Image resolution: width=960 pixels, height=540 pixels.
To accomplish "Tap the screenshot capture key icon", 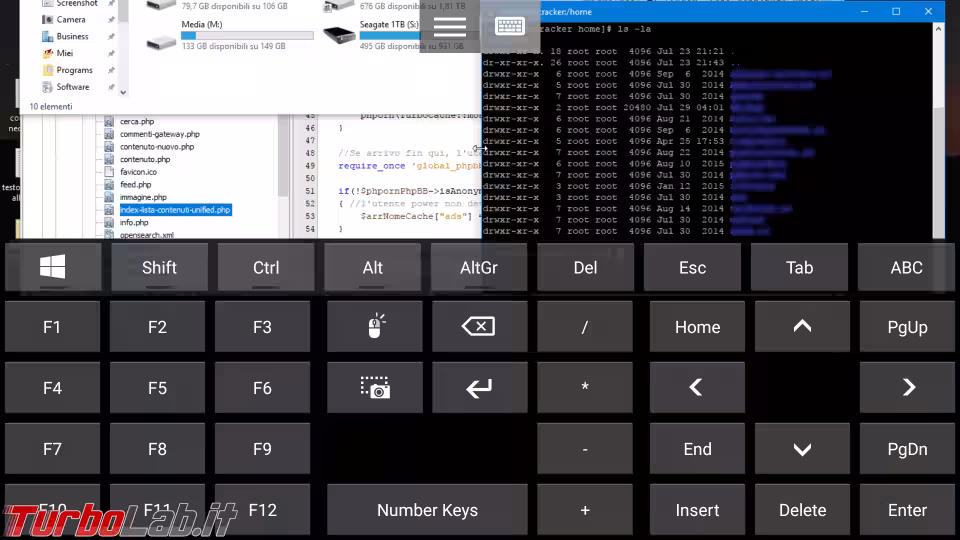I will (375, 388).
